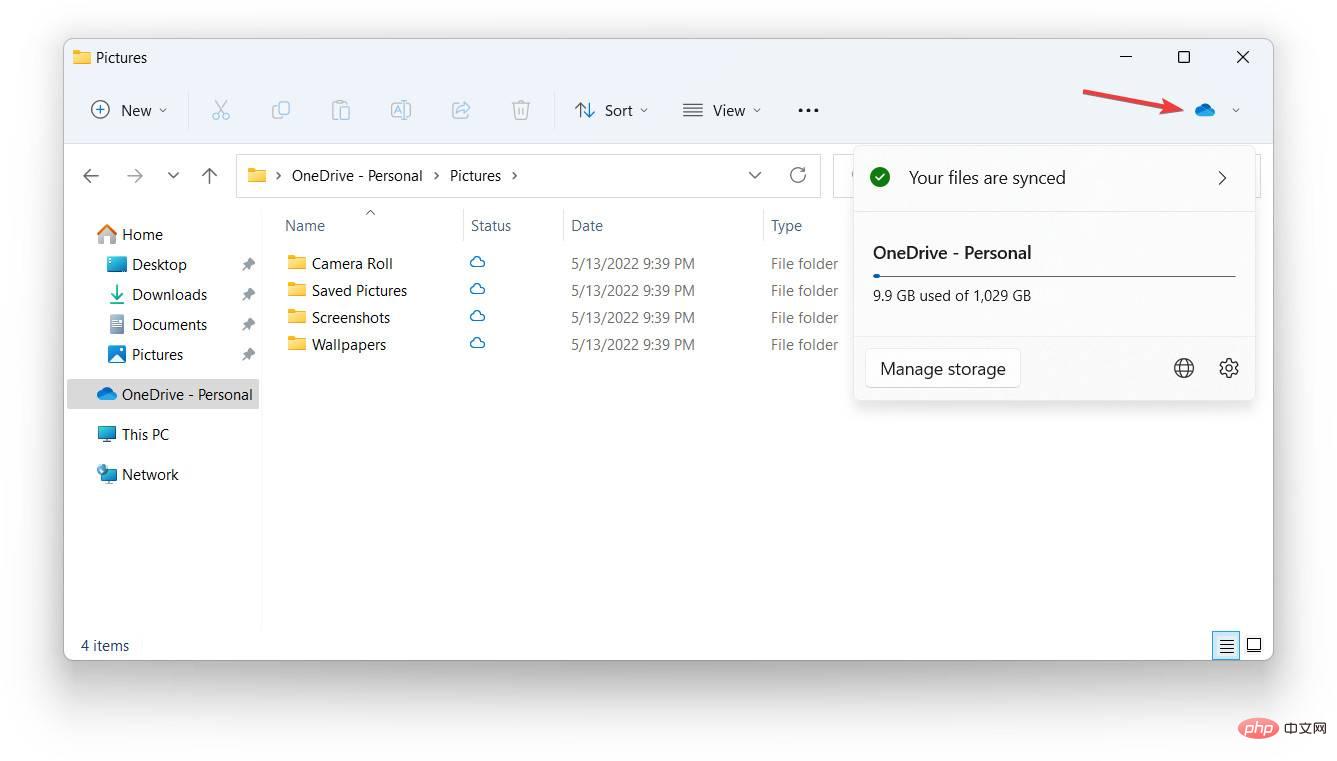Open the New item dropdown
The width and height of the screenshot is (1337, 761).
click(x=129, y=110)
